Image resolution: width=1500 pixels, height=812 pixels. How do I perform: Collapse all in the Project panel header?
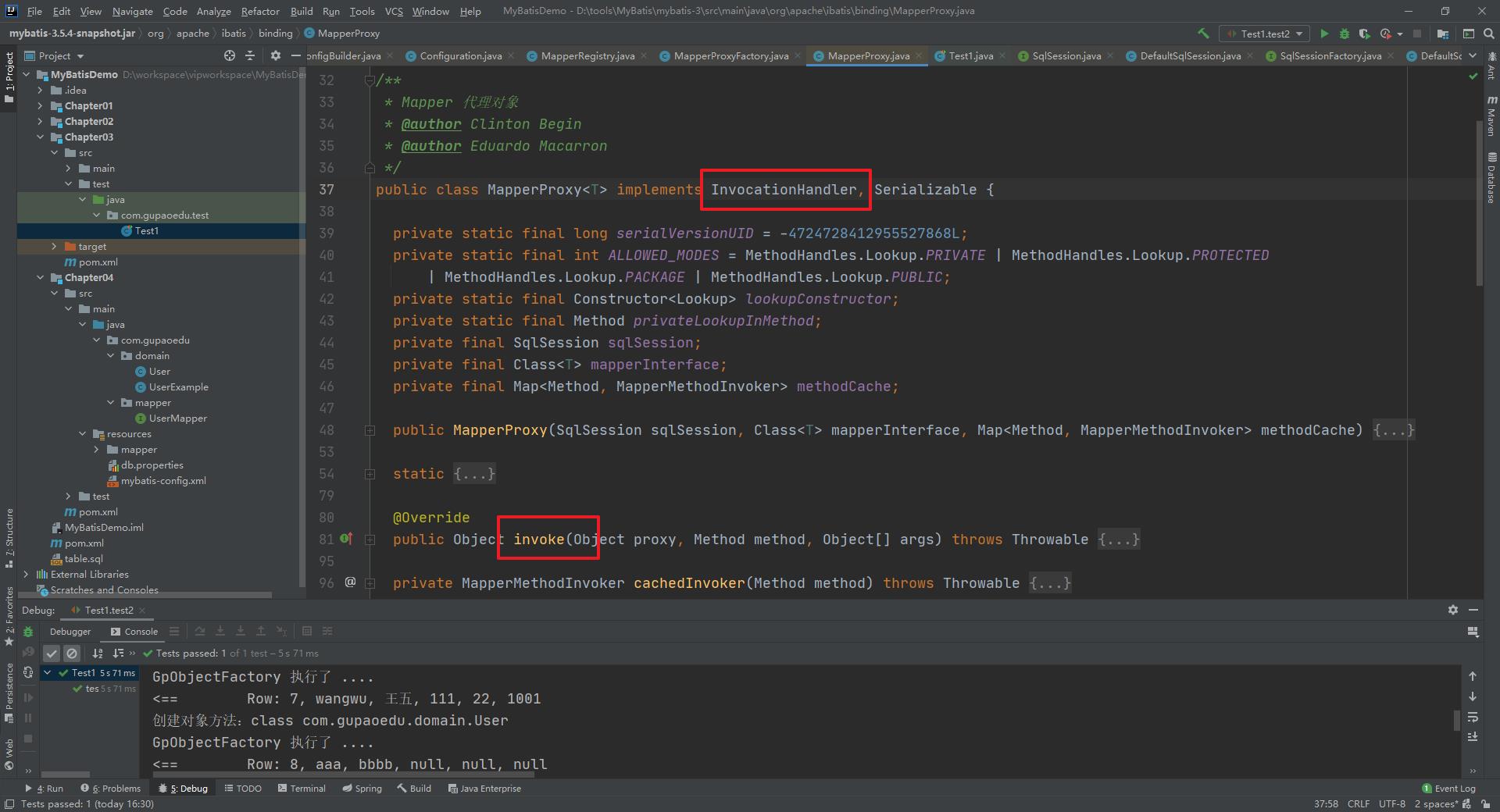pyautogui.click(x=250, y=55)
